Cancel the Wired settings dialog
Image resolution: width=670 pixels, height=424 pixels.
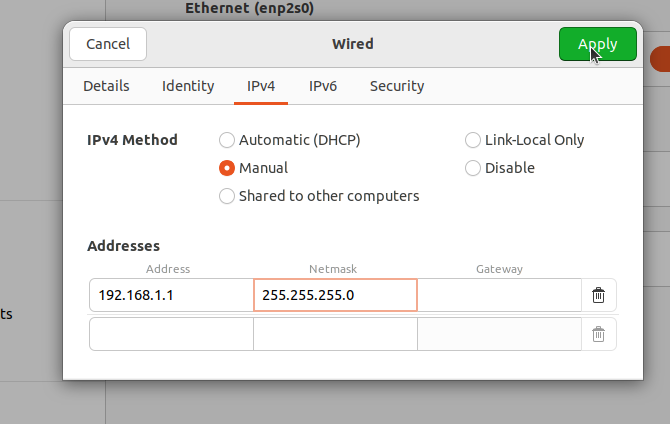[x=108, y=44]
